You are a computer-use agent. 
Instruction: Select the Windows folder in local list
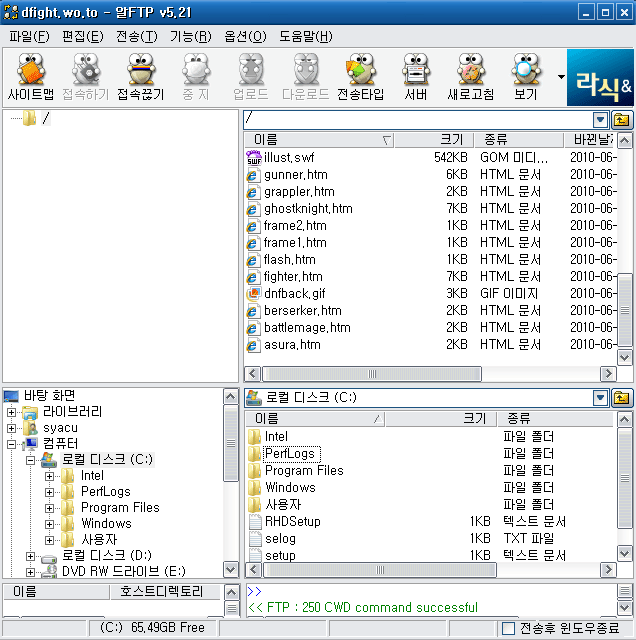coord(290,488)
